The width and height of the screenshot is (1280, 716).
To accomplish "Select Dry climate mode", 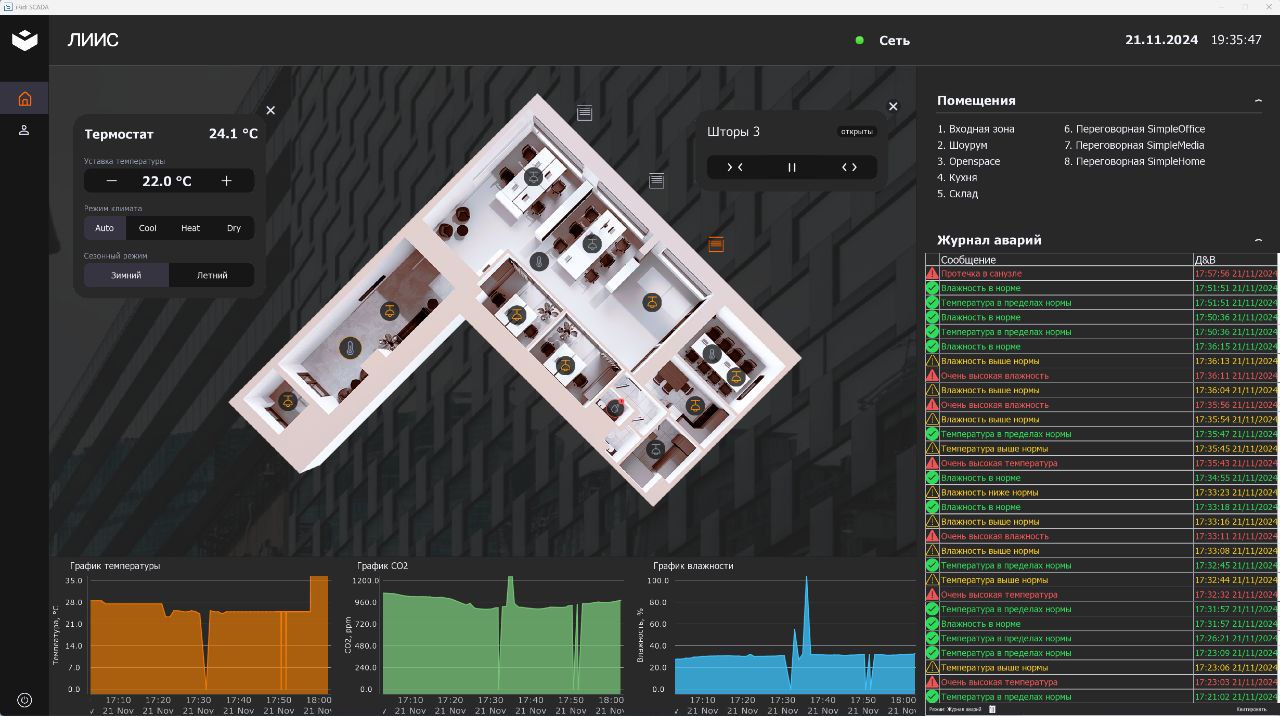I will [x=234, y=228].
